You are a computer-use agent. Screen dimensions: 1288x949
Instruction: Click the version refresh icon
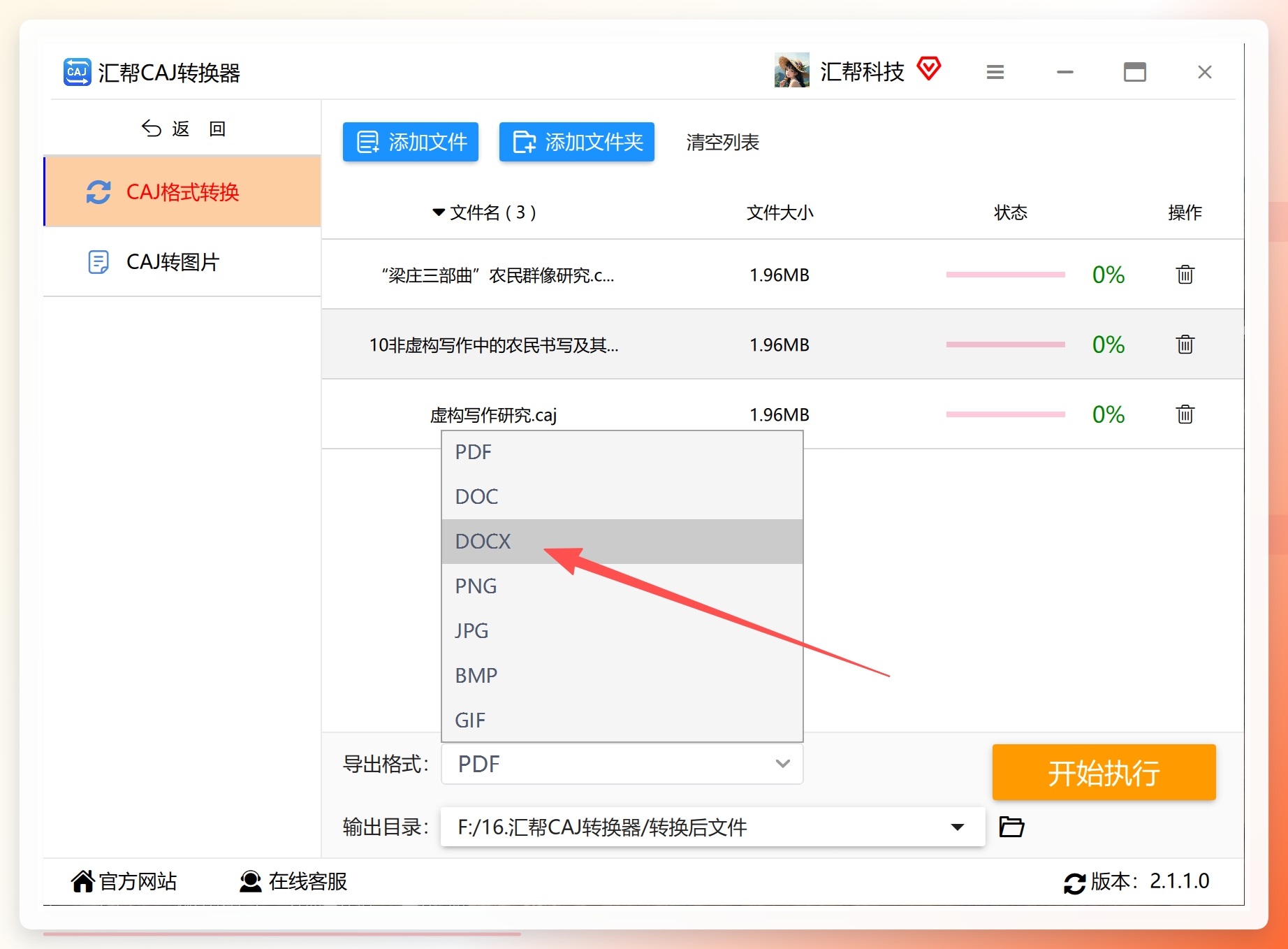pos(1074,883)
